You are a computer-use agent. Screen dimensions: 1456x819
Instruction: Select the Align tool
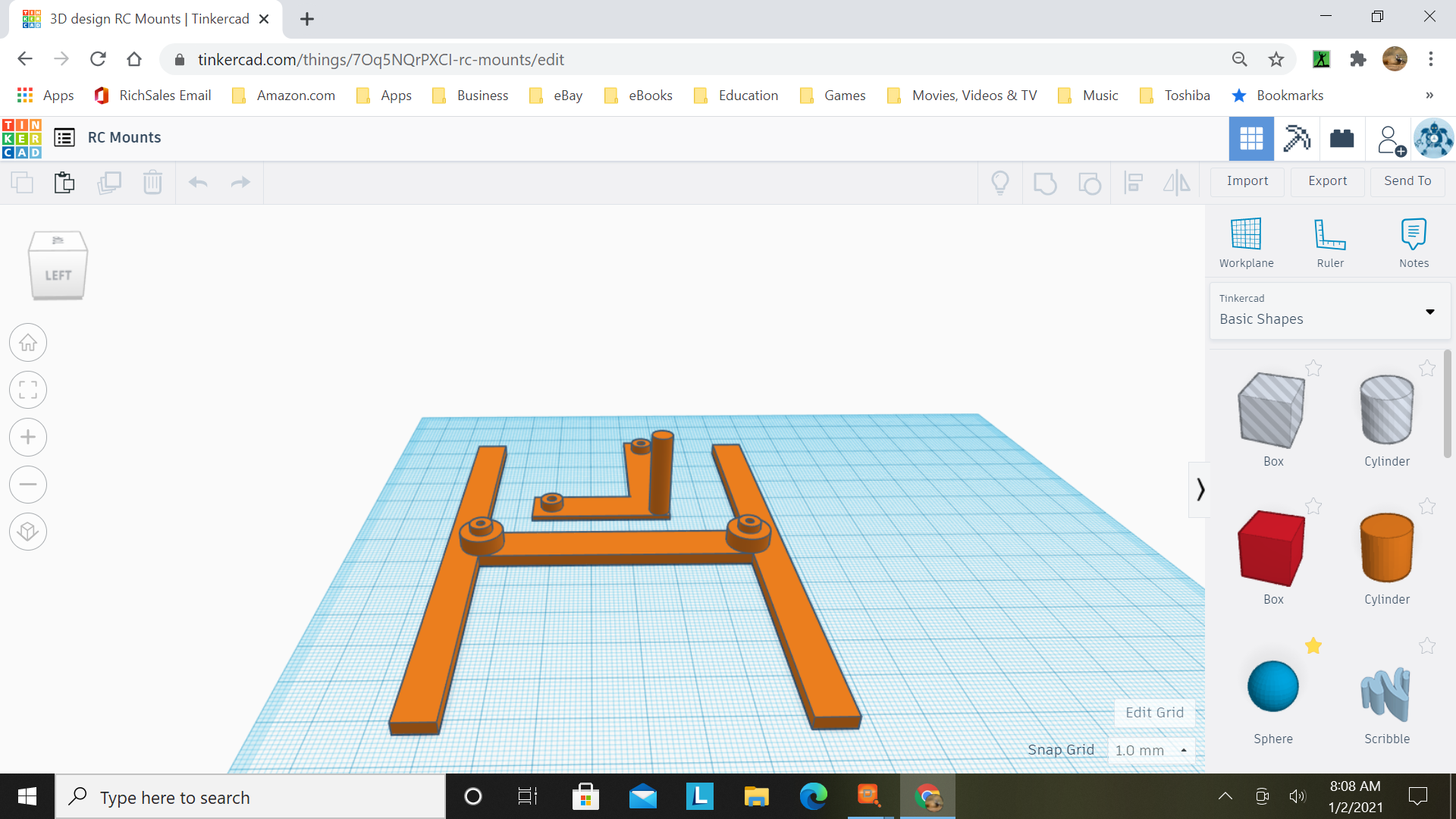tap(1133, 183)
